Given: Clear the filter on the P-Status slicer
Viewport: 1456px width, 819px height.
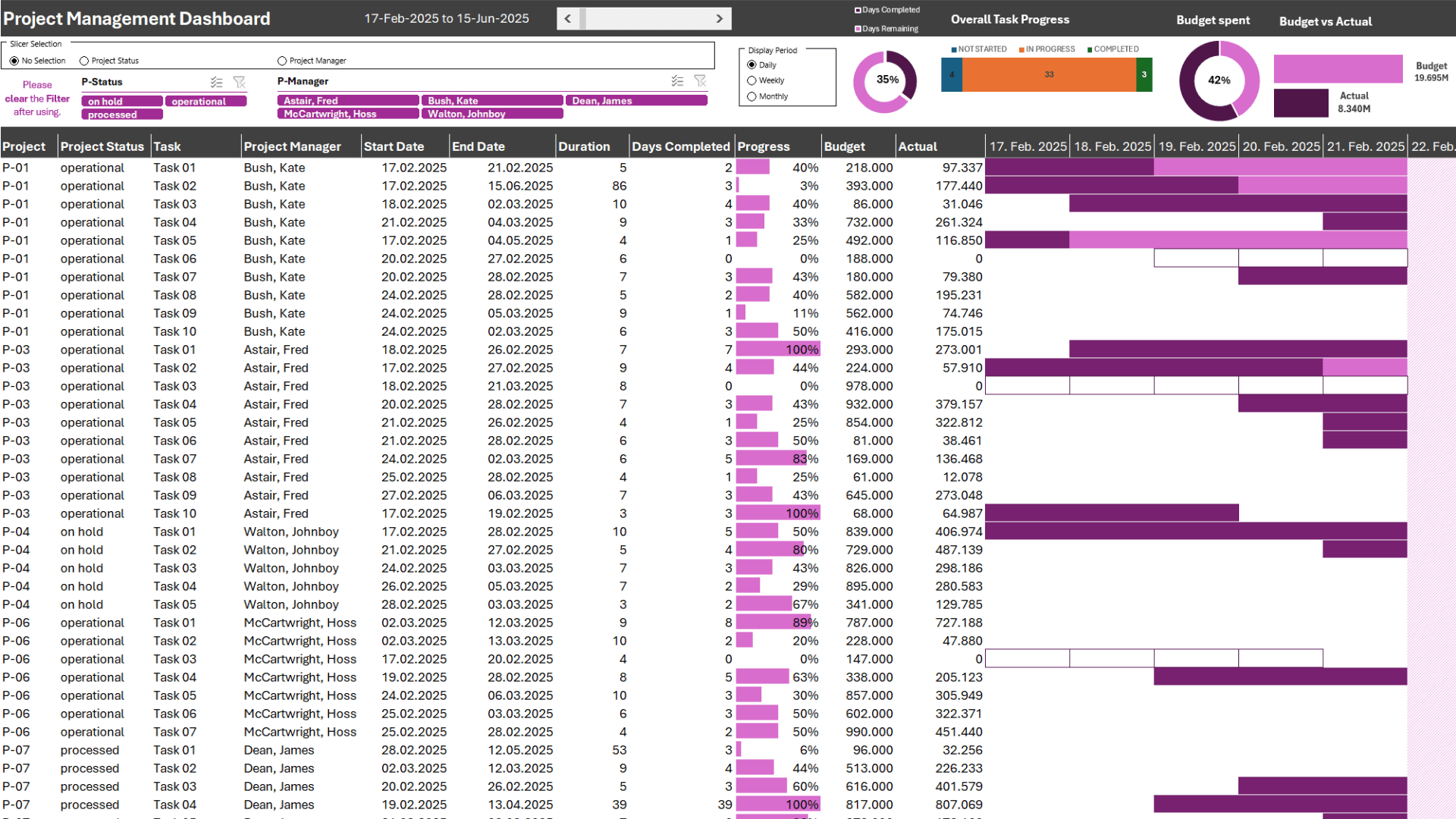Looking at the screenshot, I should pyautogui.click(x=240, y=82).
